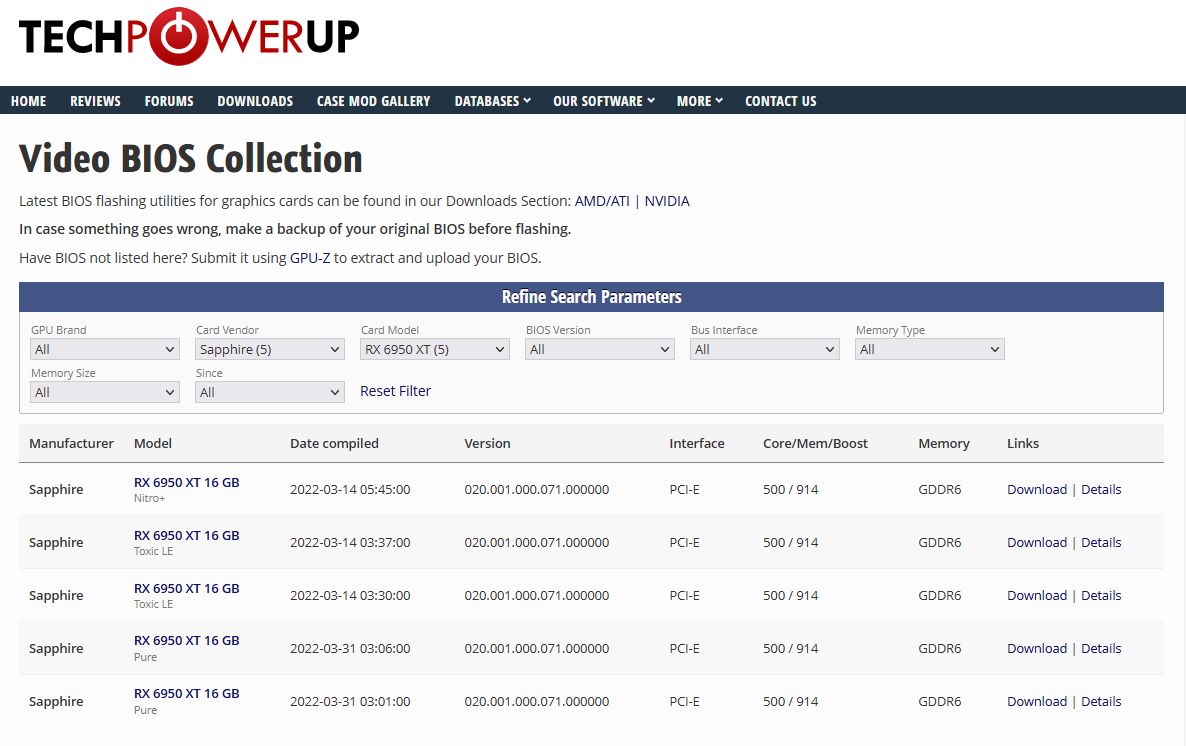This screenshot has height=746, width=1186.
Task: Open RX 6950 XT Pure link dated 03:01:00
Action: point(186,694)
